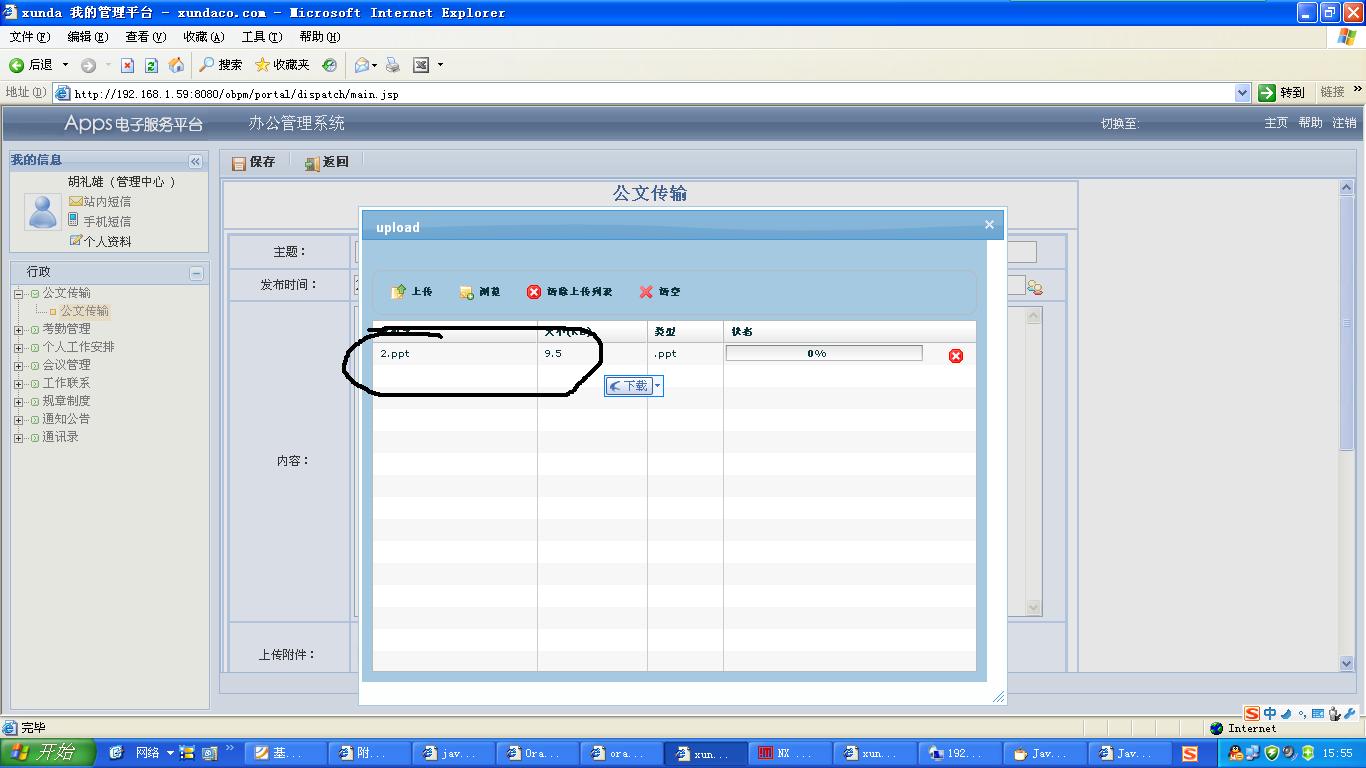Refresh the page with the green toolbar icon

[x=151, y=65]
